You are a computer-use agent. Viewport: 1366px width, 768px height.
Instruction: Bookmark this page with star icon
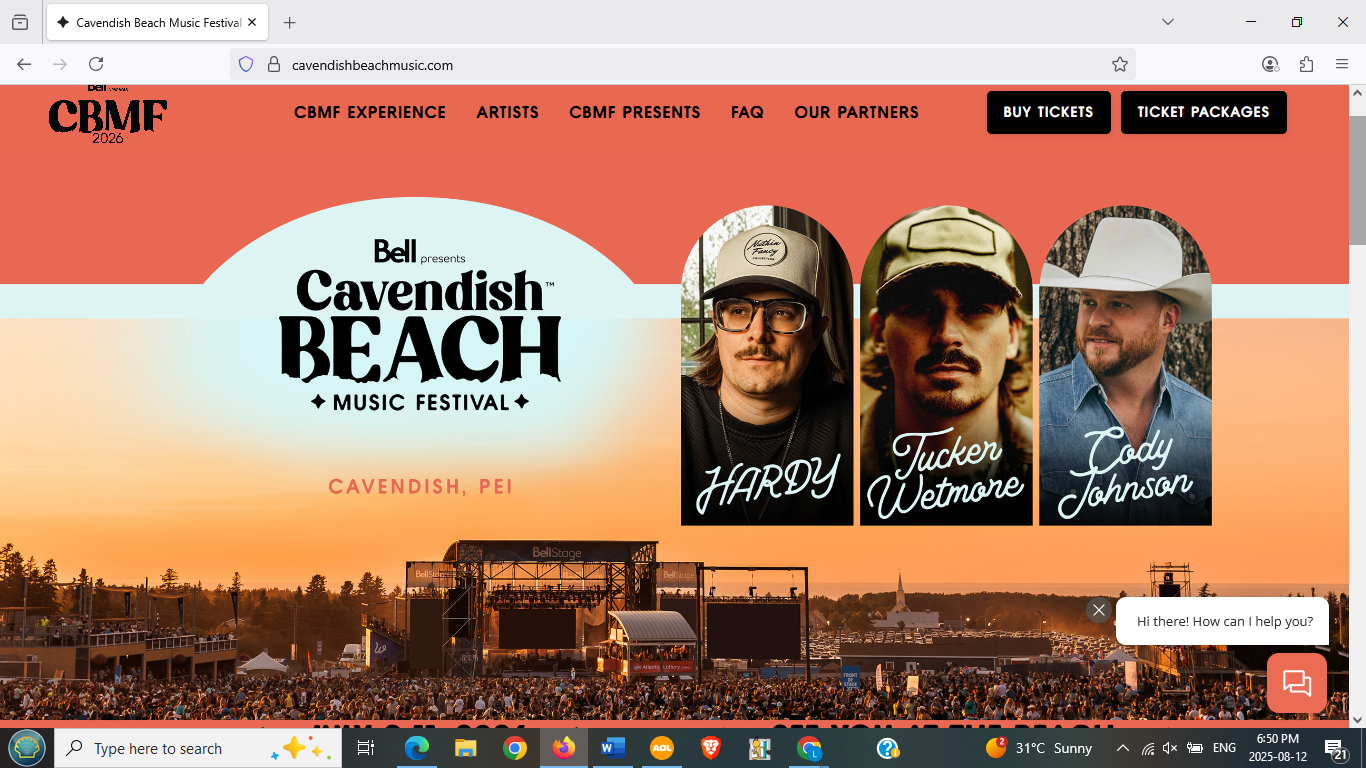1120,64
